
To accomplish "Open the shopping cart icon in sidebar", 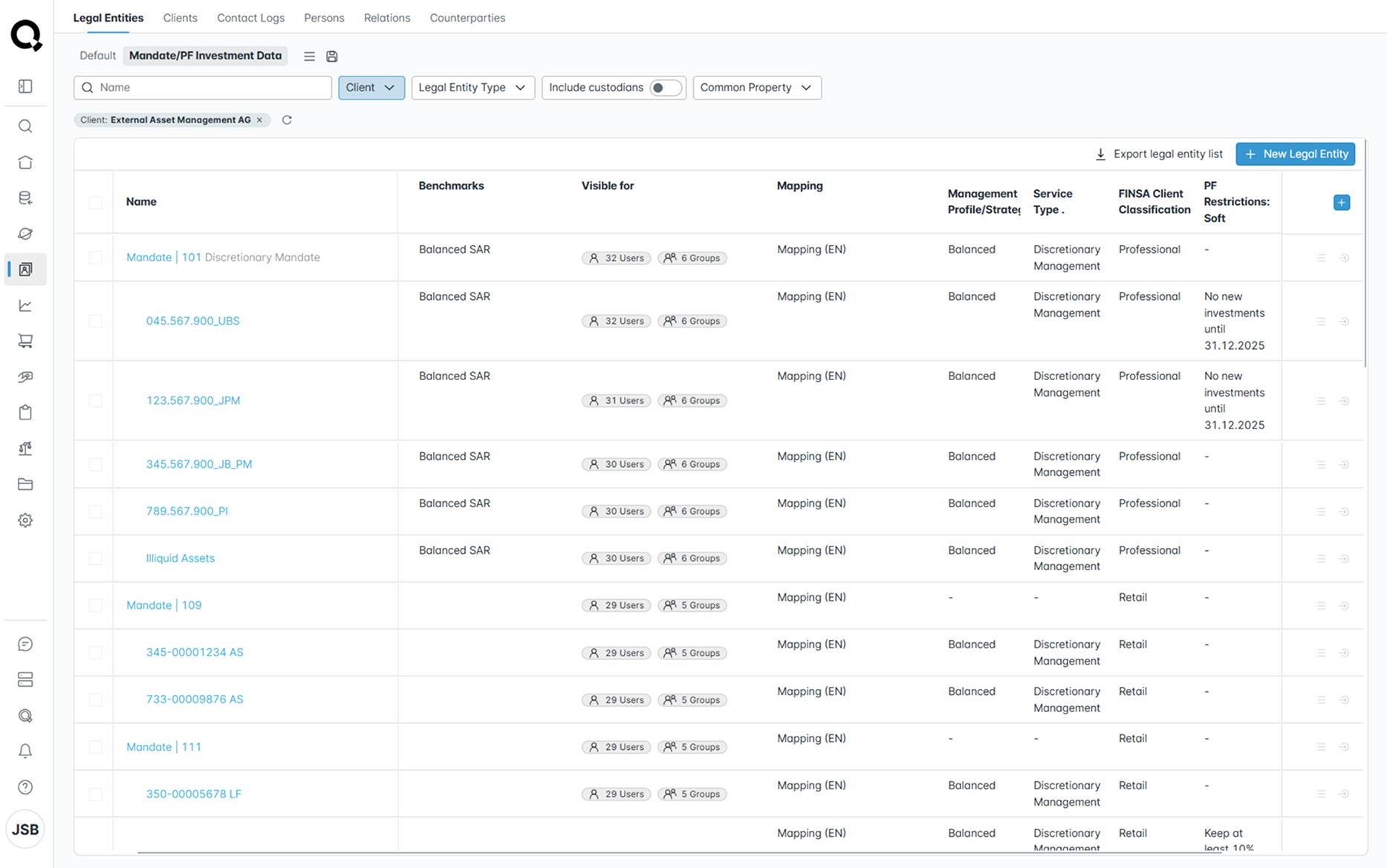I will pos(25,341).
